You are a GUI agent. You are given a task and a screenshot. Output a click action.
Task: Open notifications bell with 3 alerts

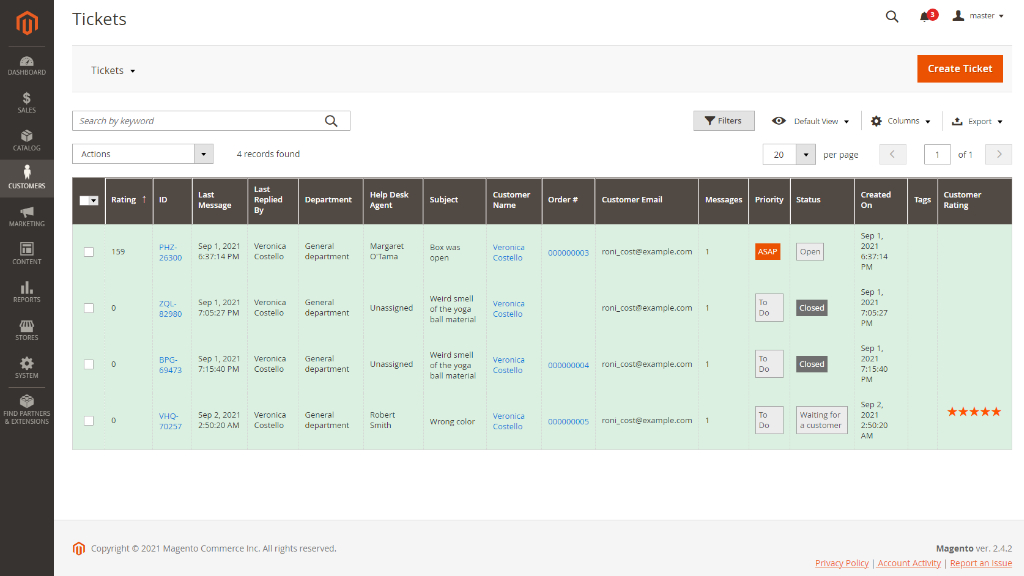click(x=927, y=16)
